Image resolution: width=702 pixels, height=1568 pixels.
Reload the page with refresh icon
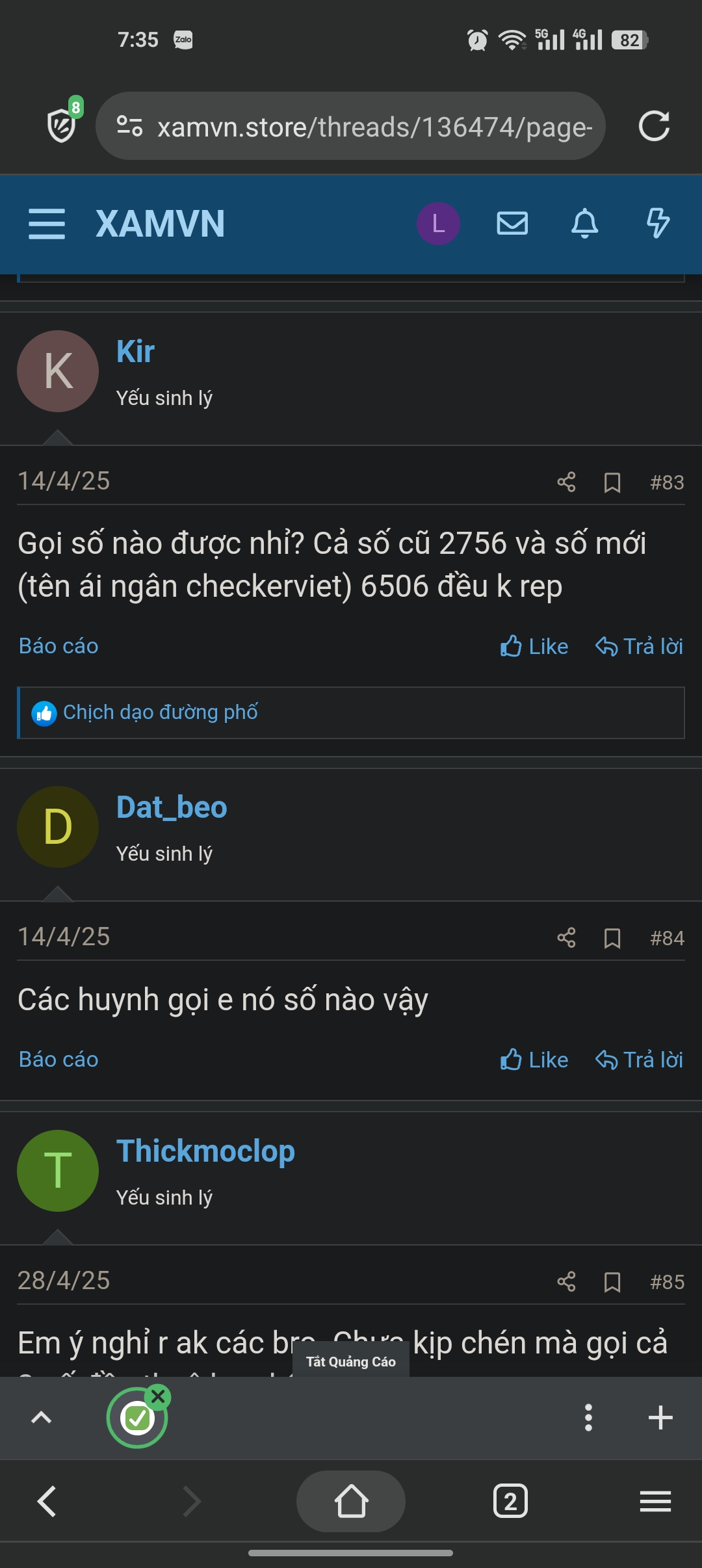pos(654,126)
